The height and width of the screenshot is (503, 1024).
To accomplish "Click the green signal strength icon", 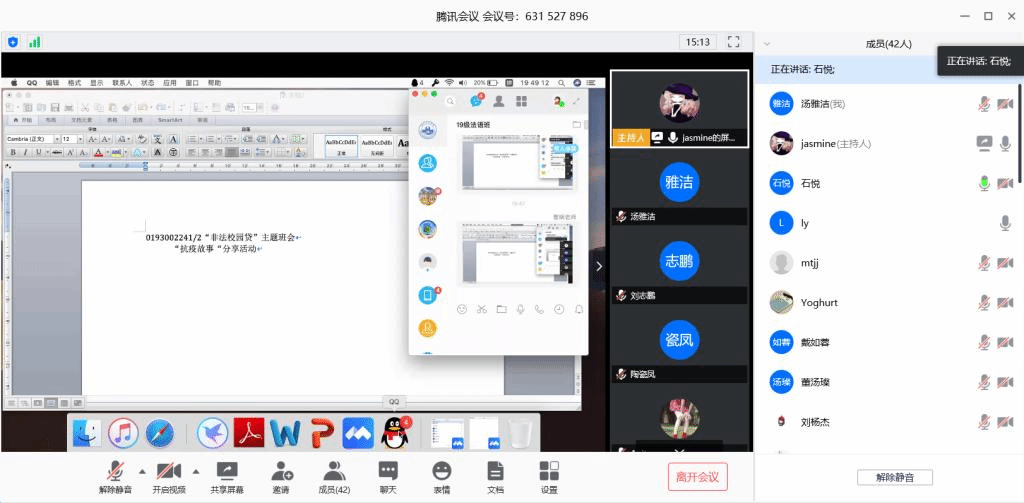I will click(35, 42).
